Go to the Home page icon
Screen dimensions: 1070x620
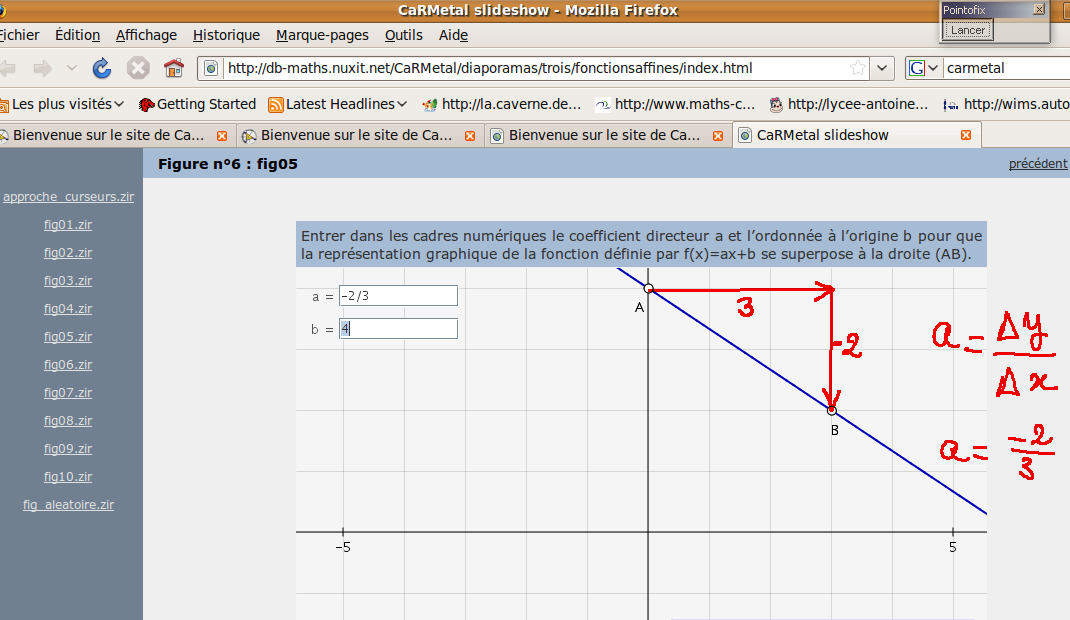pyautogui.click(x=174, y=68)
